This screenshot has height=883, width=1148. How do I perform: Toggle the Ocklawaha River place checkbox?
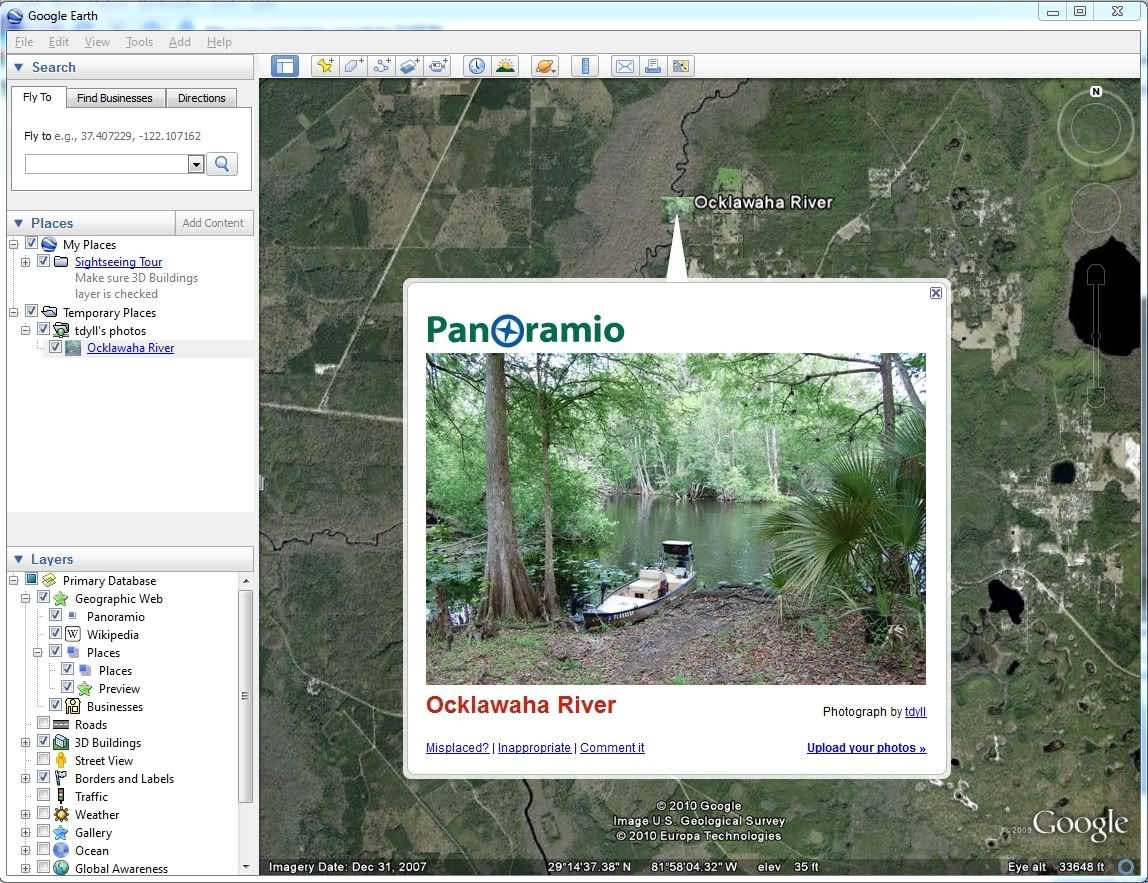[55, 347]
